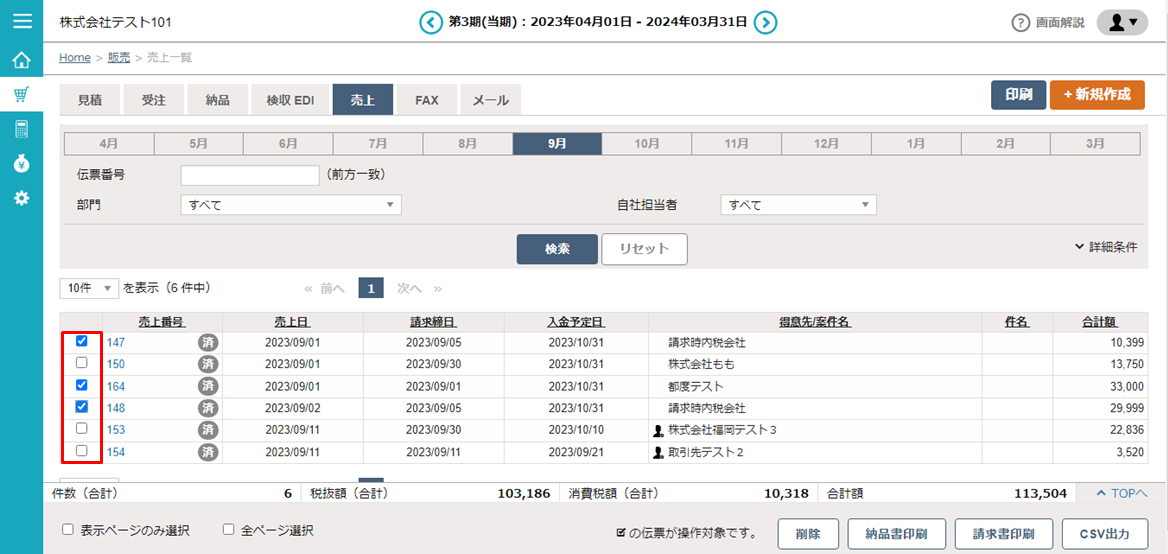The image size is (1168, 554).
Task: Click the CSV出力 button
Action: click(x=1104, y=534)
